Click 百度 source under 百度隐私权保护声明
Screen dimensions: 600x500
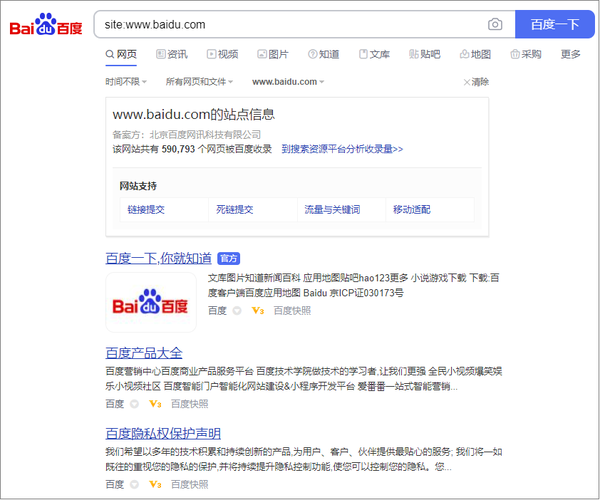pos(115,485)
